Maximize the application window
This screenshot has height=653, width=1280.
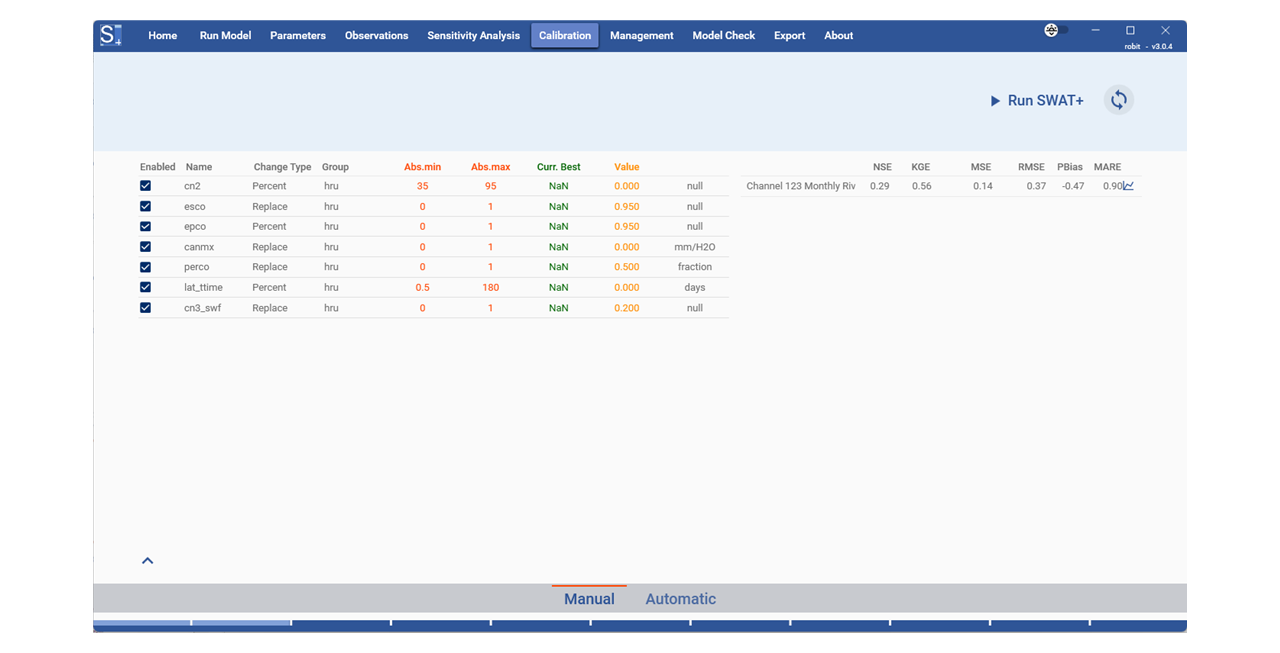1130,30
